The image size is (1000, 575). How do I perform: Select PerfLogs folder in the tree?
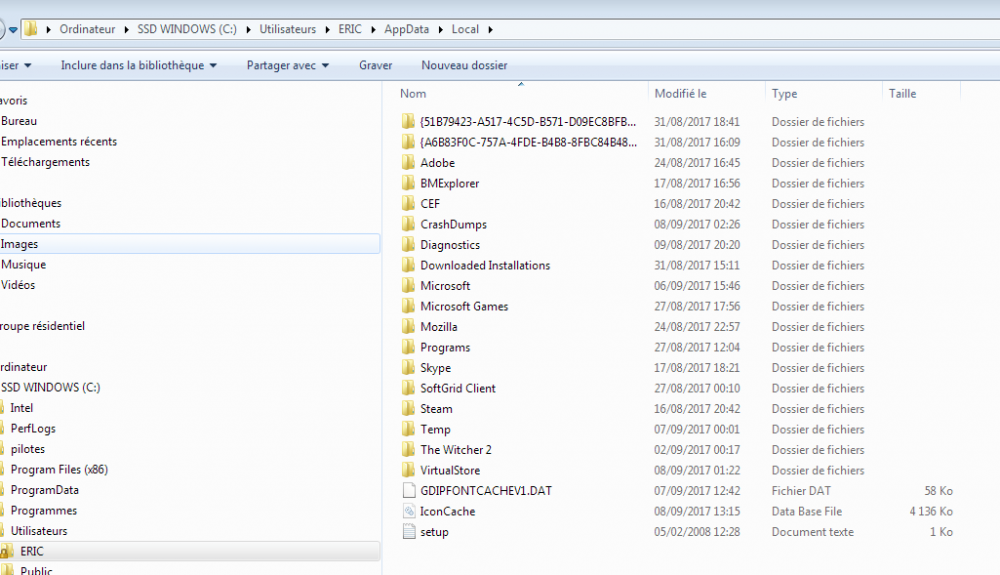click(x=33, y=428)
